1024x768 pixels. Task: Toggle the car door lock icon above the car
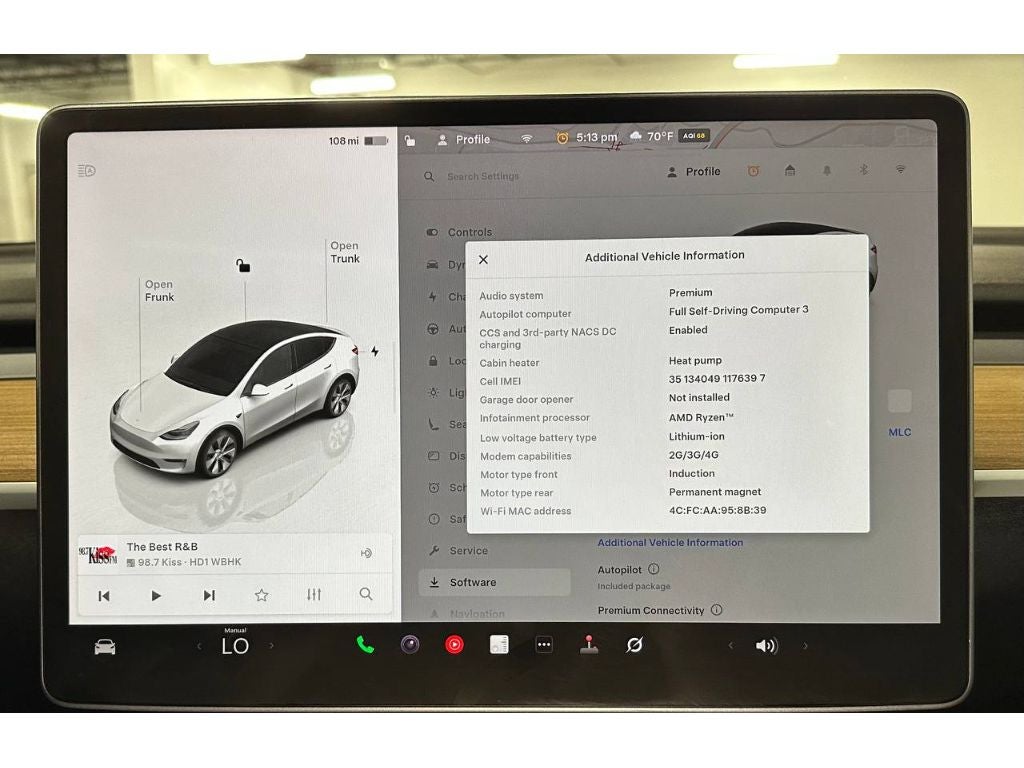[243, 265]
